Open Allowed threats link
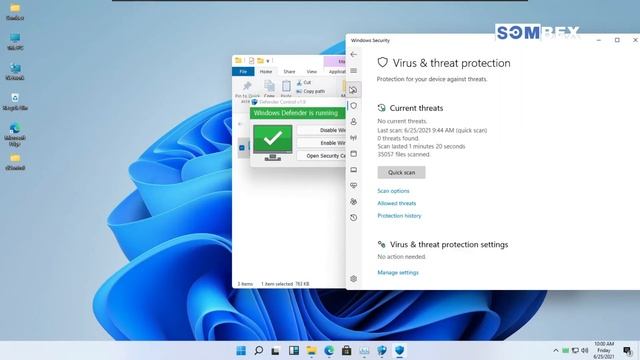This screenshot has height=360, width=640. (x=396, y=203)
